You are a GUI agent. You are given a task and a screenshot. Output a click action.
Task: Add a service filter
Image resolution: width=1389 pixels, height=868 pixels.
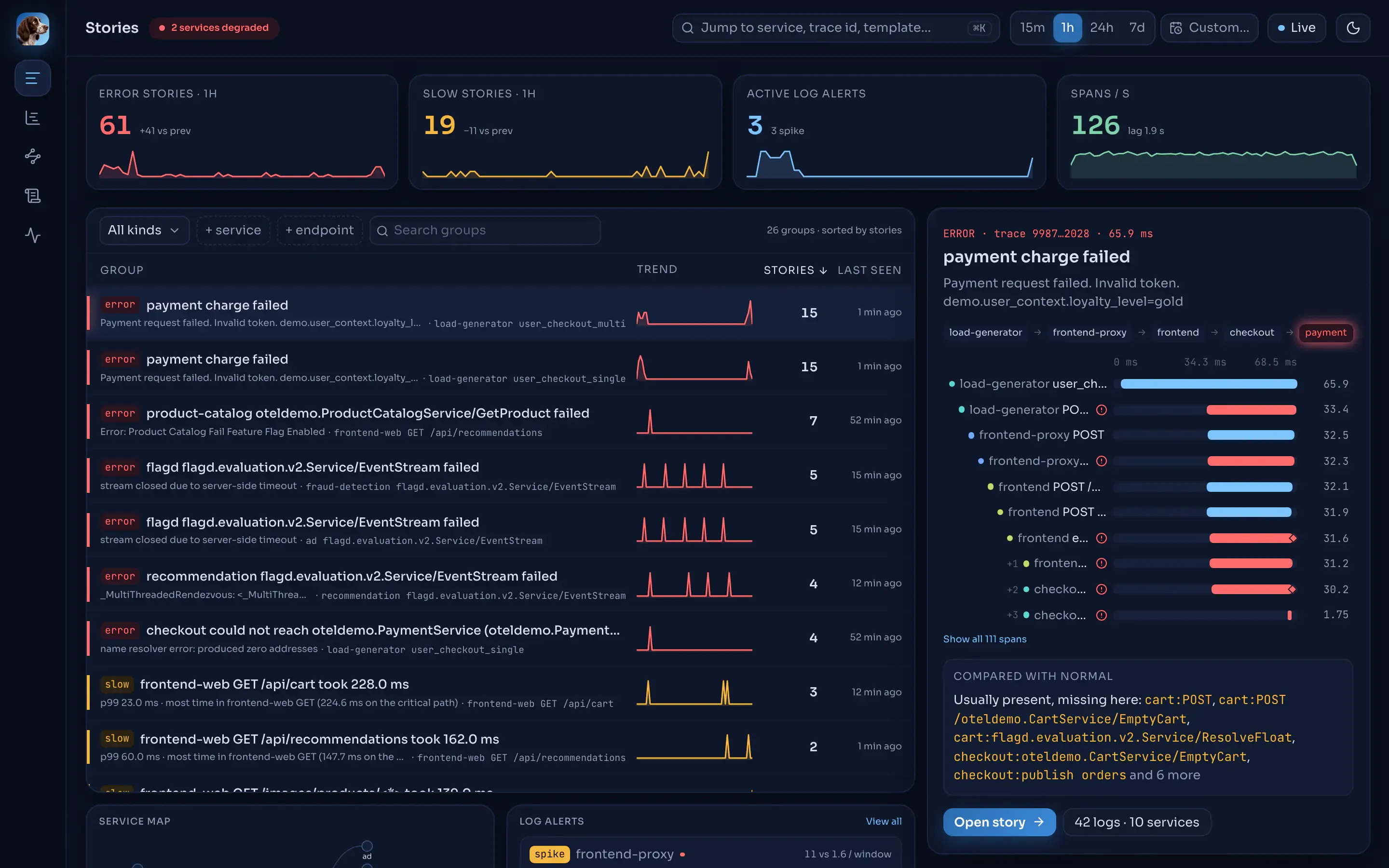[x=233, y=230]
